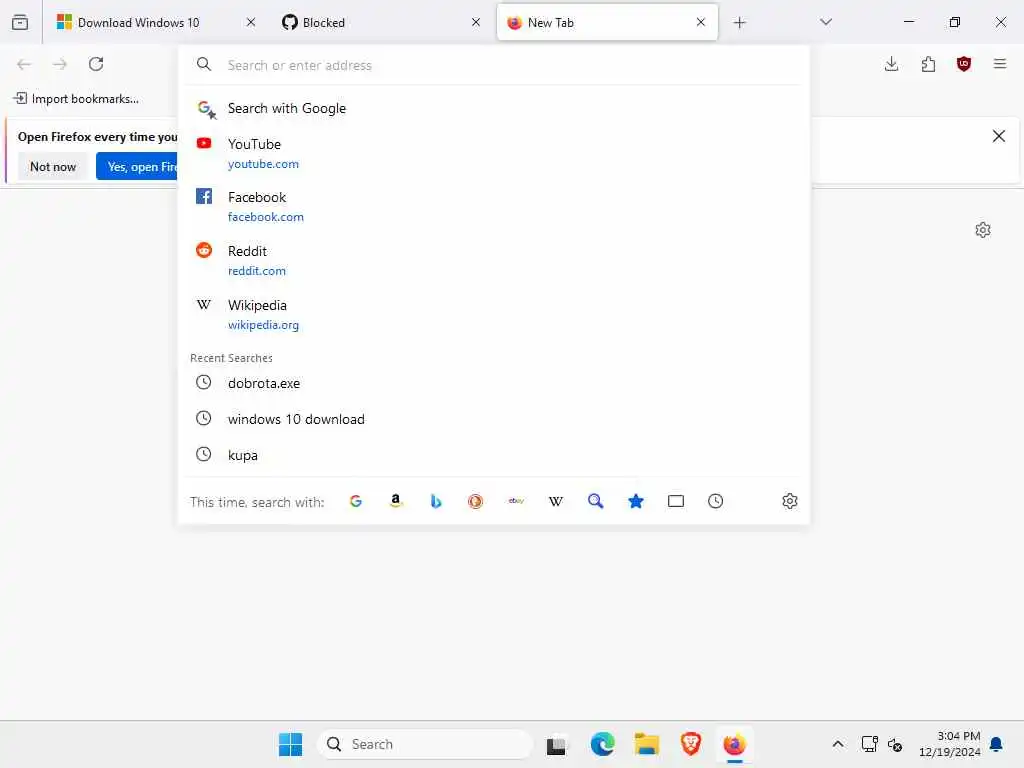The image size is (1024, 768).
Task: Click the Import bookmarks item
Action: (x=76, y=99)
